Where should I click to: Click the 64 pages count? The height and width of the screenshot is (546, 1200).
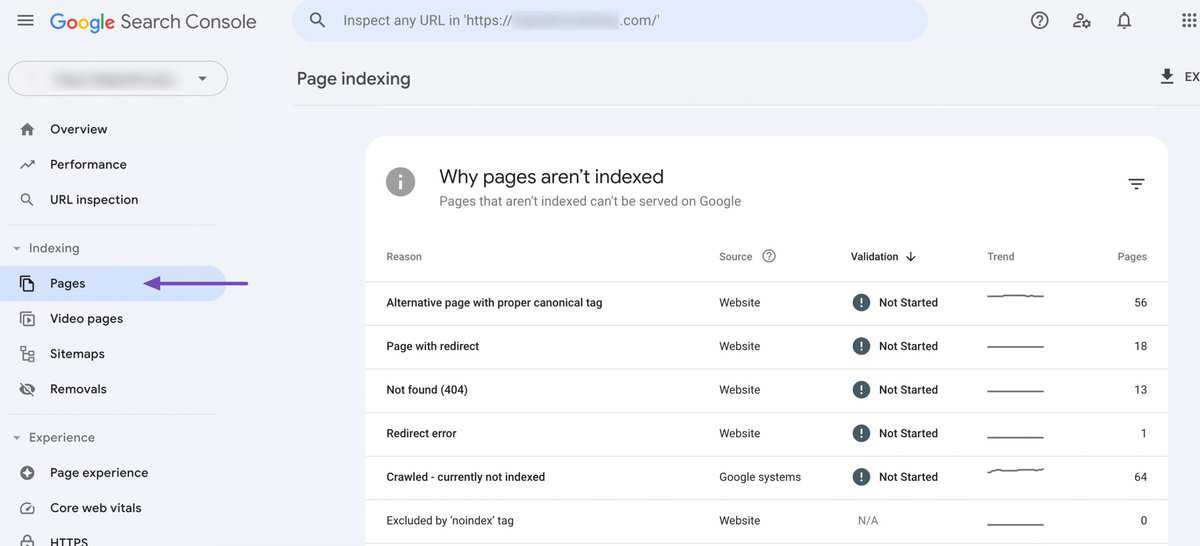1140,478
